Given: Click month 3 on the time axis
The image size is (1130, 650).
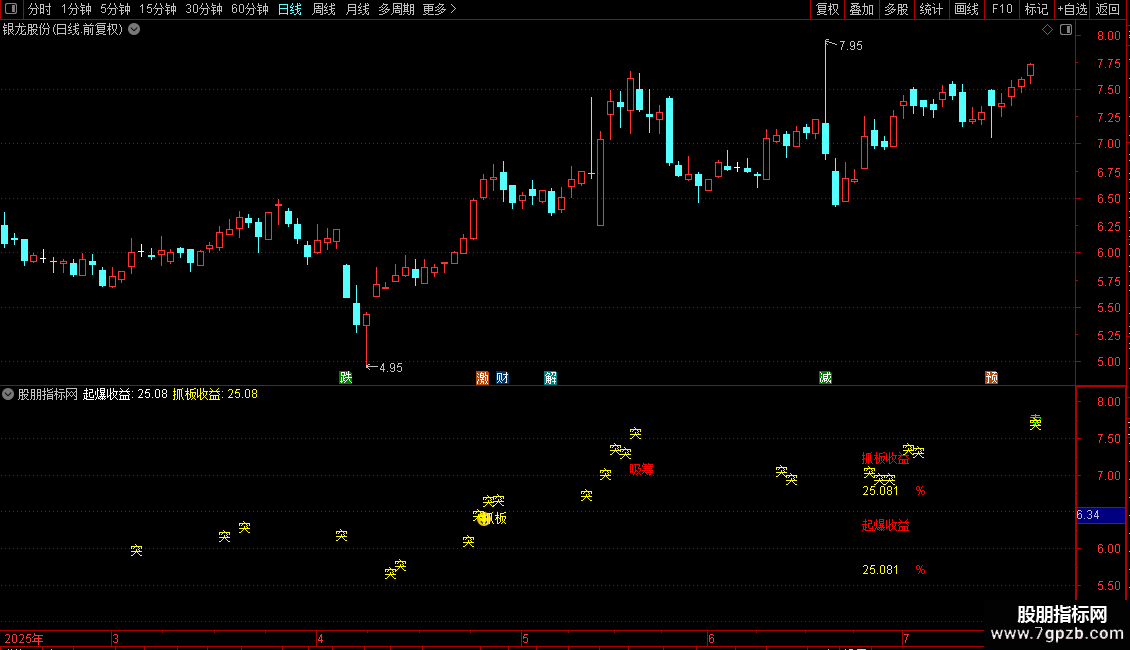Looking at the screenshot, I should click(x=115, y=638).
